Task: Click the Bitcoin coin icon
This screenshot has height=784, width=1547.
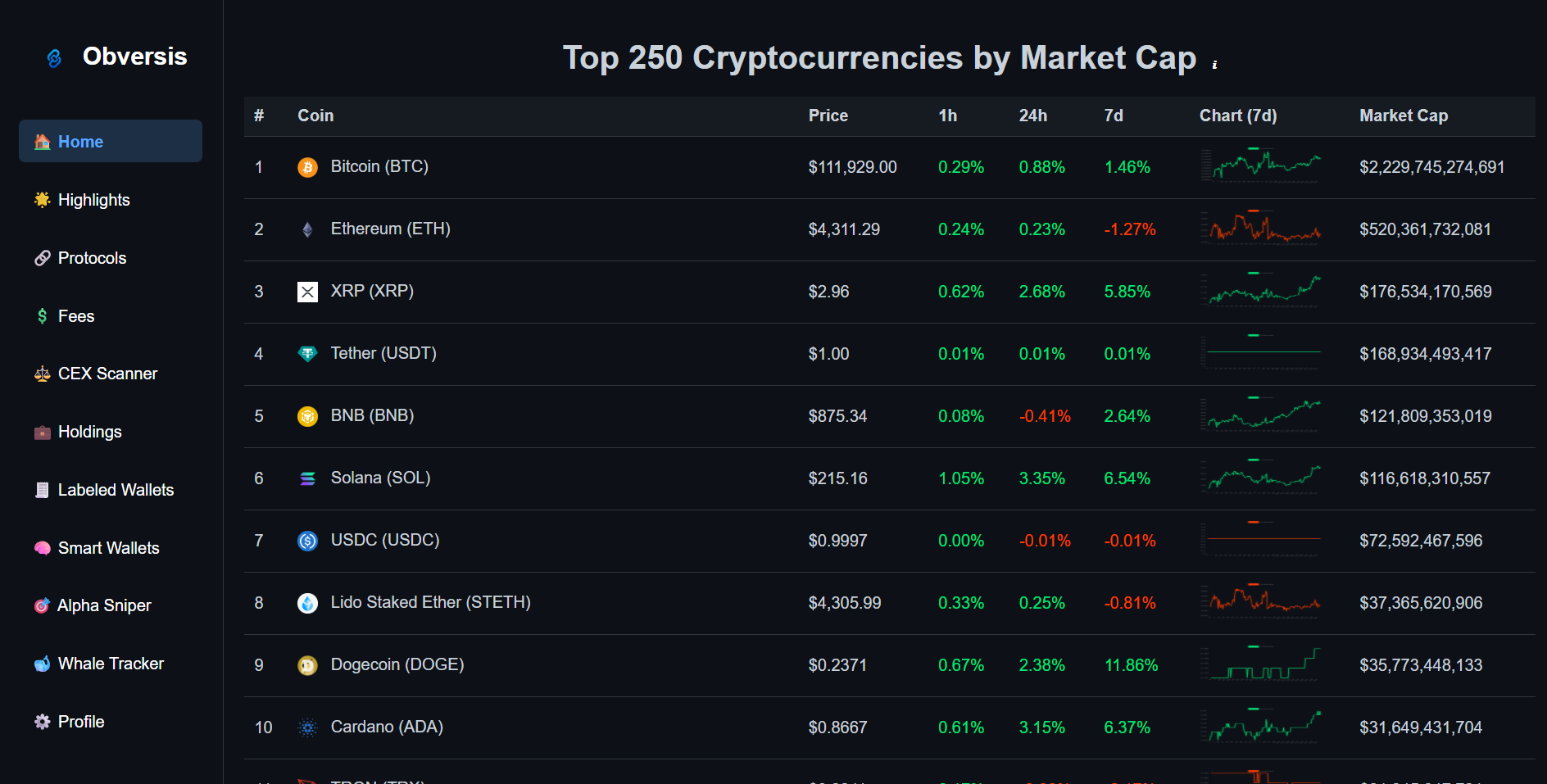Action: (307, 168)
